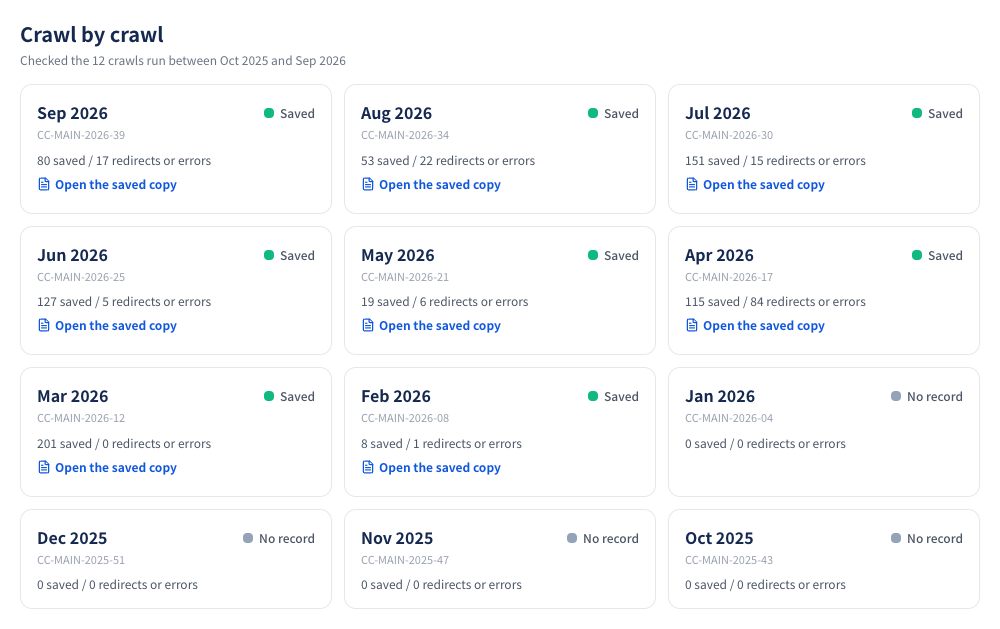
Task: Click green Saved dot in Mar 2026 card
Action: 269,396
